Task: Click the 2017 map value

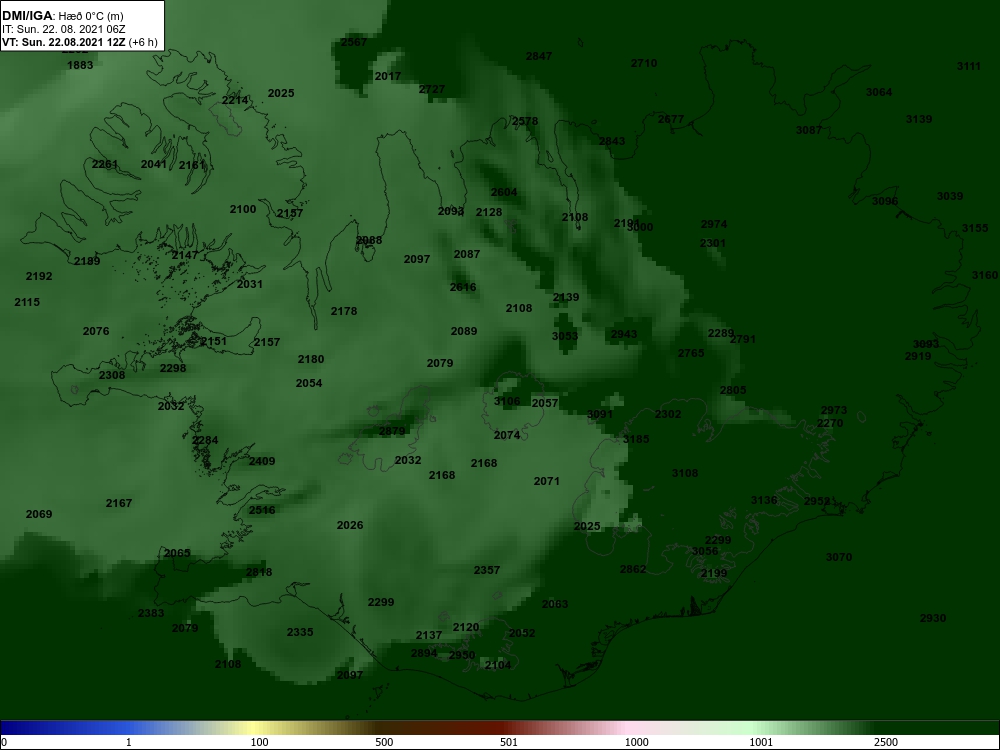Action: pyautogui.click(x=388, y=76)
